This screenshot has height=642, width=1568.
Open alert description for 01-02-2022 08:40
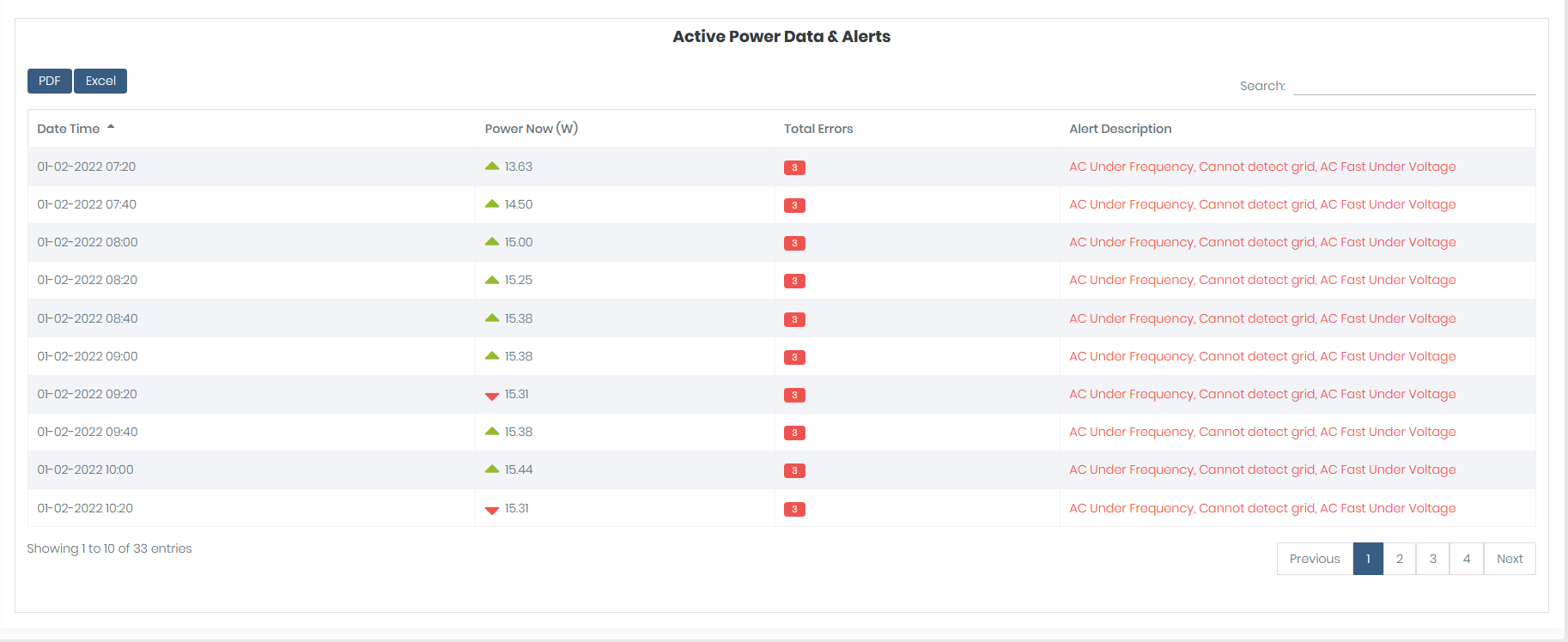(1261, 318)
